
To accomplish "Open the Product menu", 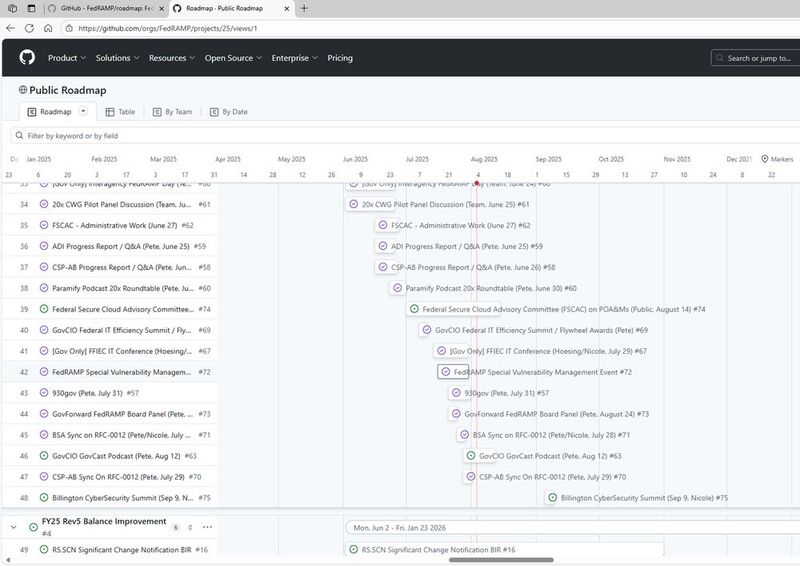I will click(67, 58).
